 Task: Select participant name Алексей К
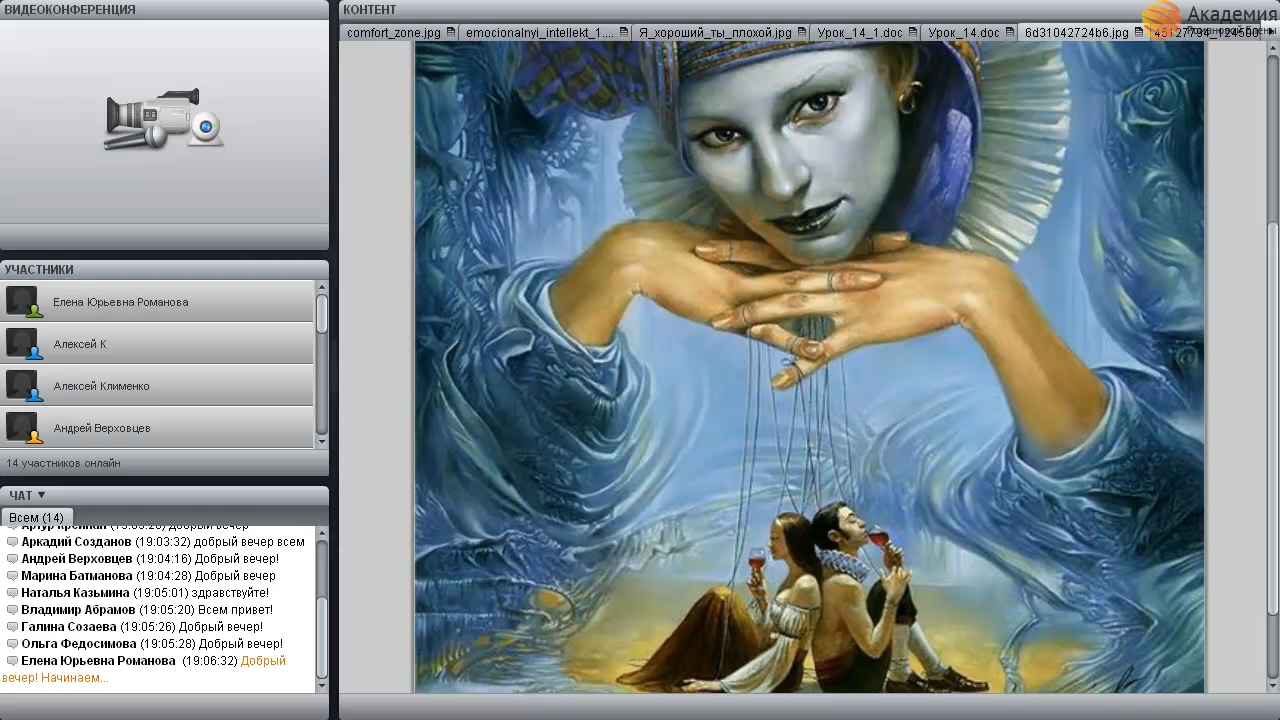(80, 344)
